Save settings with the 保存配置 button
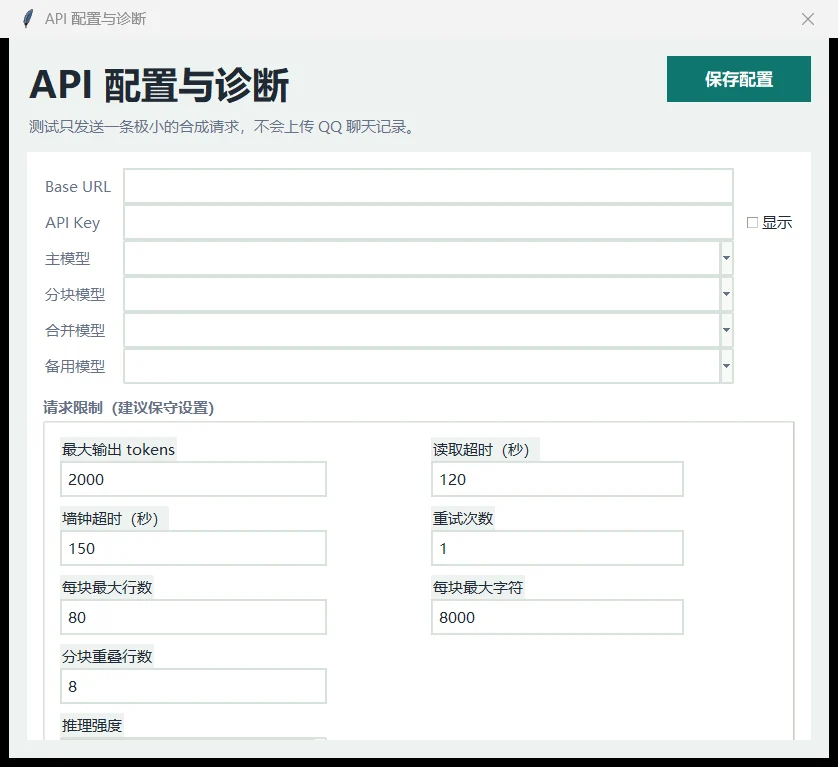838x767 pixels. [739, 79]
